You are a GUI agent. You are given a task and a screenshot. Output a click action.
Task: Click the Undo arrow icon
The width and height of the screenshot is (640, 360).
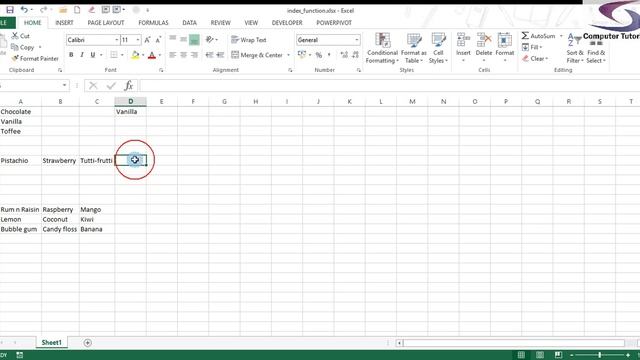pos(24,9)
